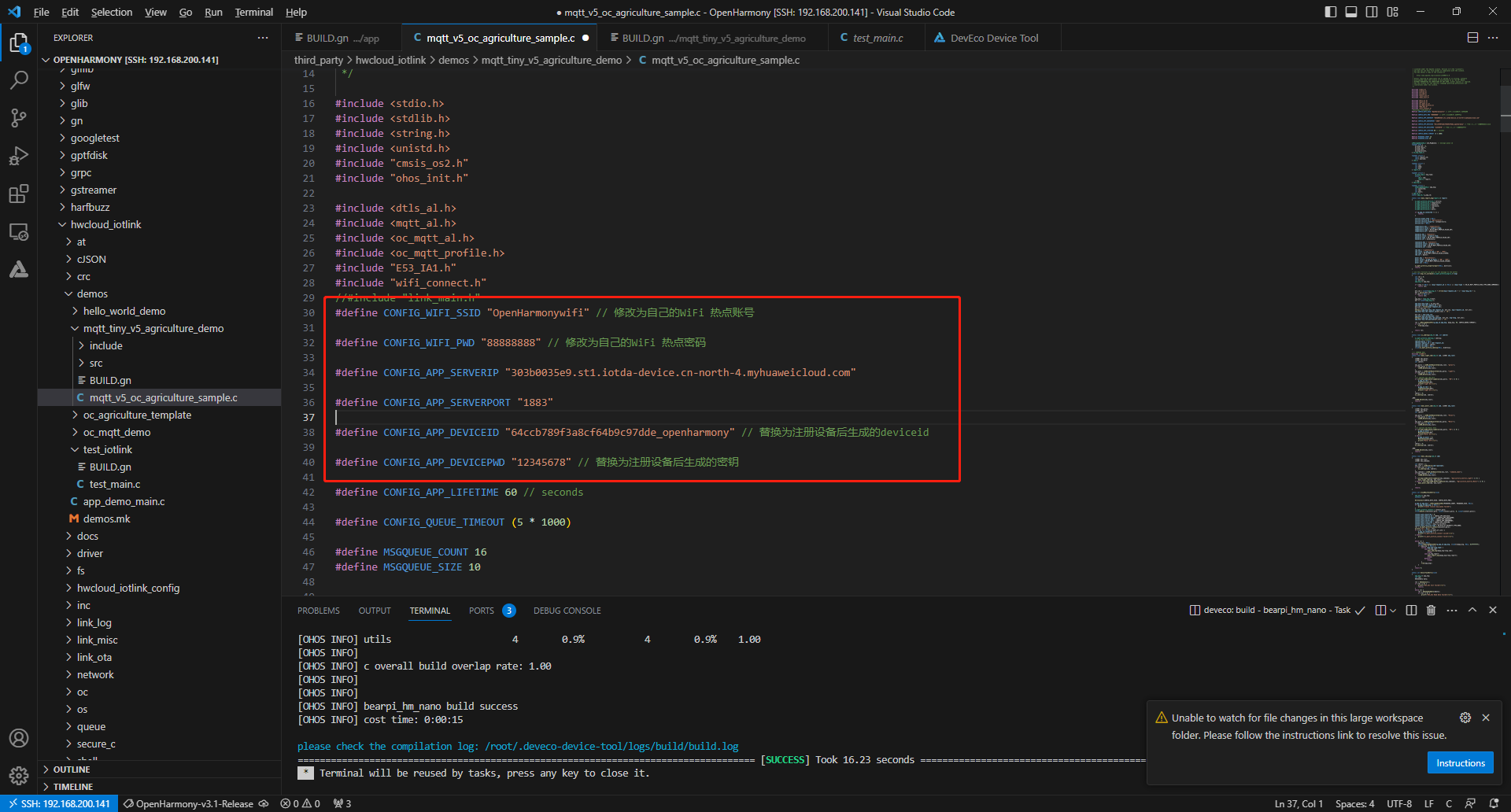
Task: Open errors and warnings count in status bar
Action: [301, 803]
